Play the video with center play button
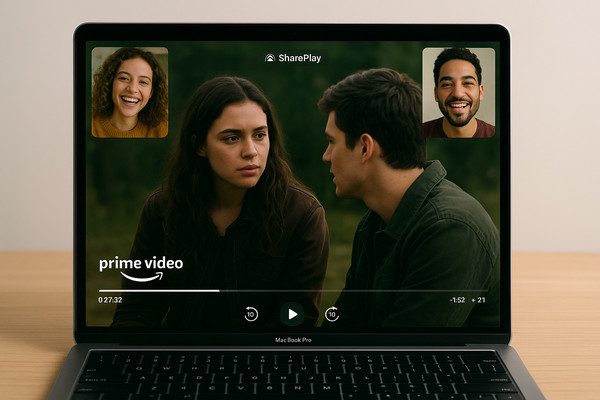600x400 pixels. click(x=292, y=314)
